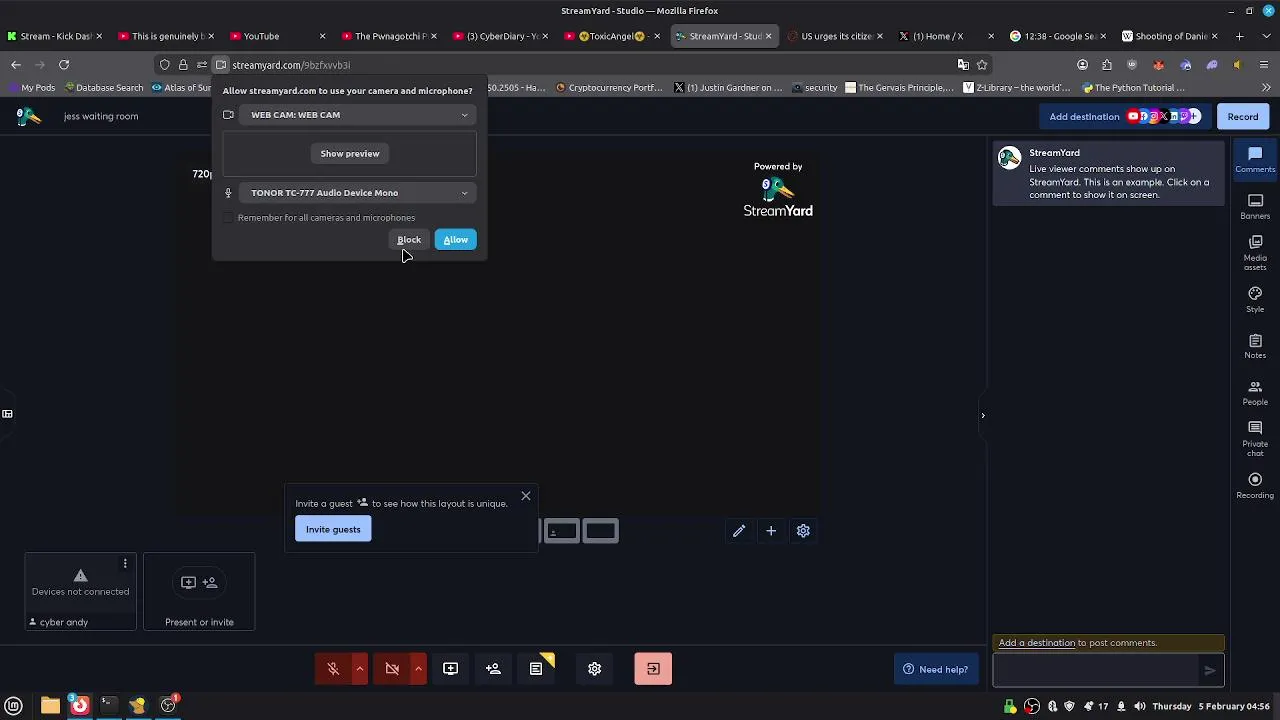Screen dimensions: 1280x720
Task: Click Show preview in permission popup
Action: tap(350, 154)
